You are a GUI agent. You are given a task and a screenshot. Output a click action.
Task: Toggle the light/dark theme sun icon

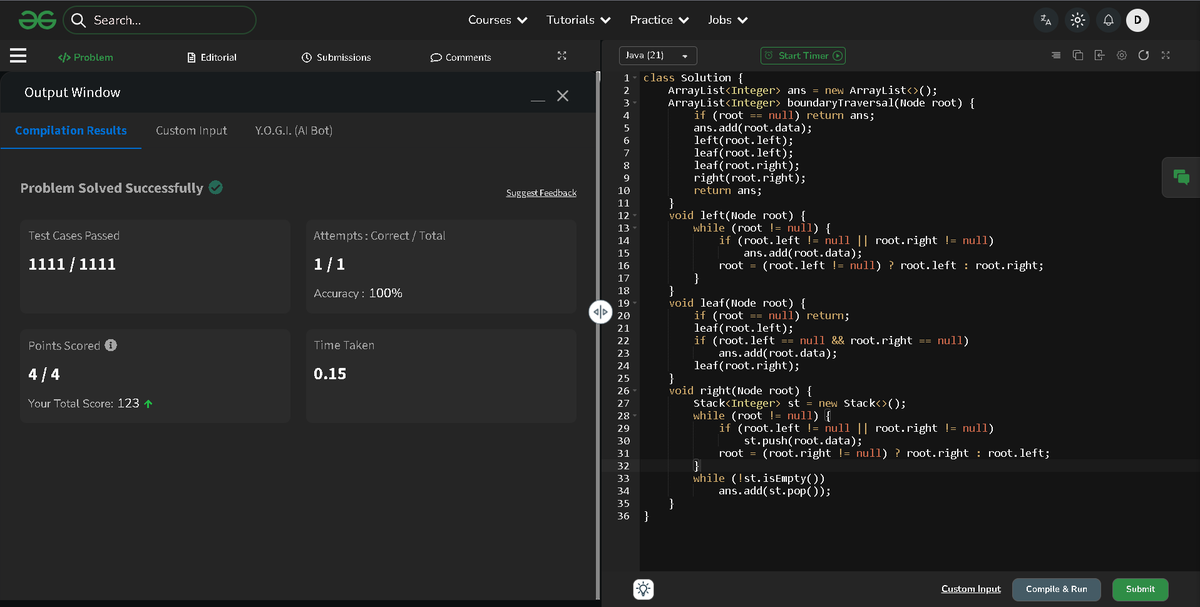tap(1077, 20)
